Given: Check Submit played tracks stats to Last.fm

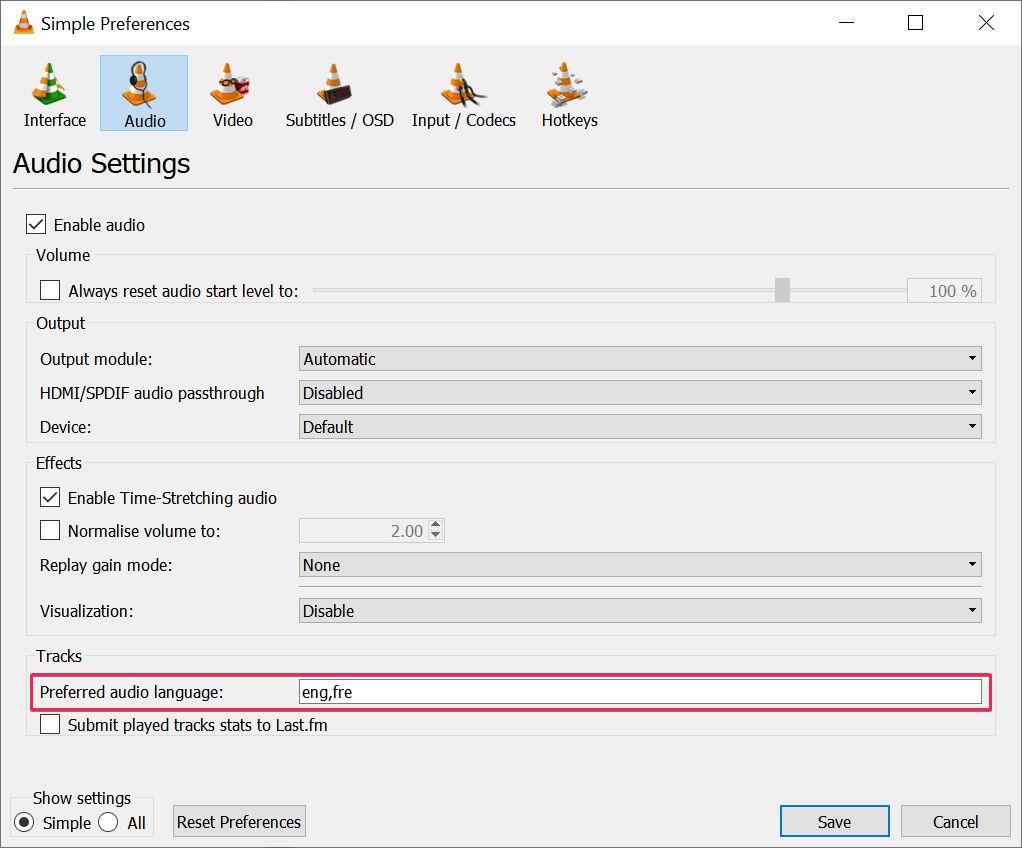Looking at the screenshot, I should pos(50,725).
